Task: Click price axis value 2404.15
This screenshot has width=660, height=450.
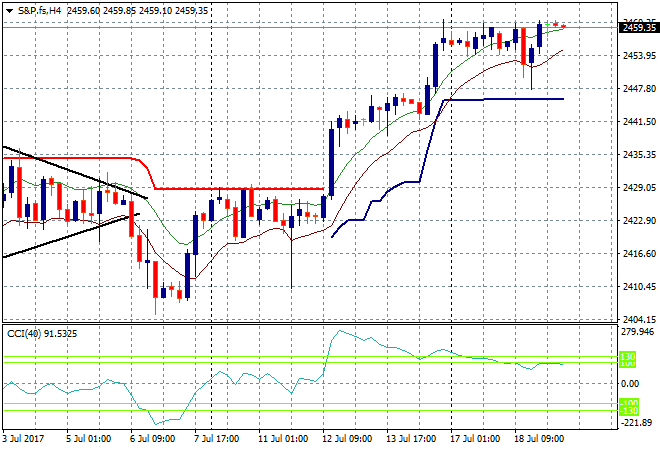Action: click(x=639, y=320)
